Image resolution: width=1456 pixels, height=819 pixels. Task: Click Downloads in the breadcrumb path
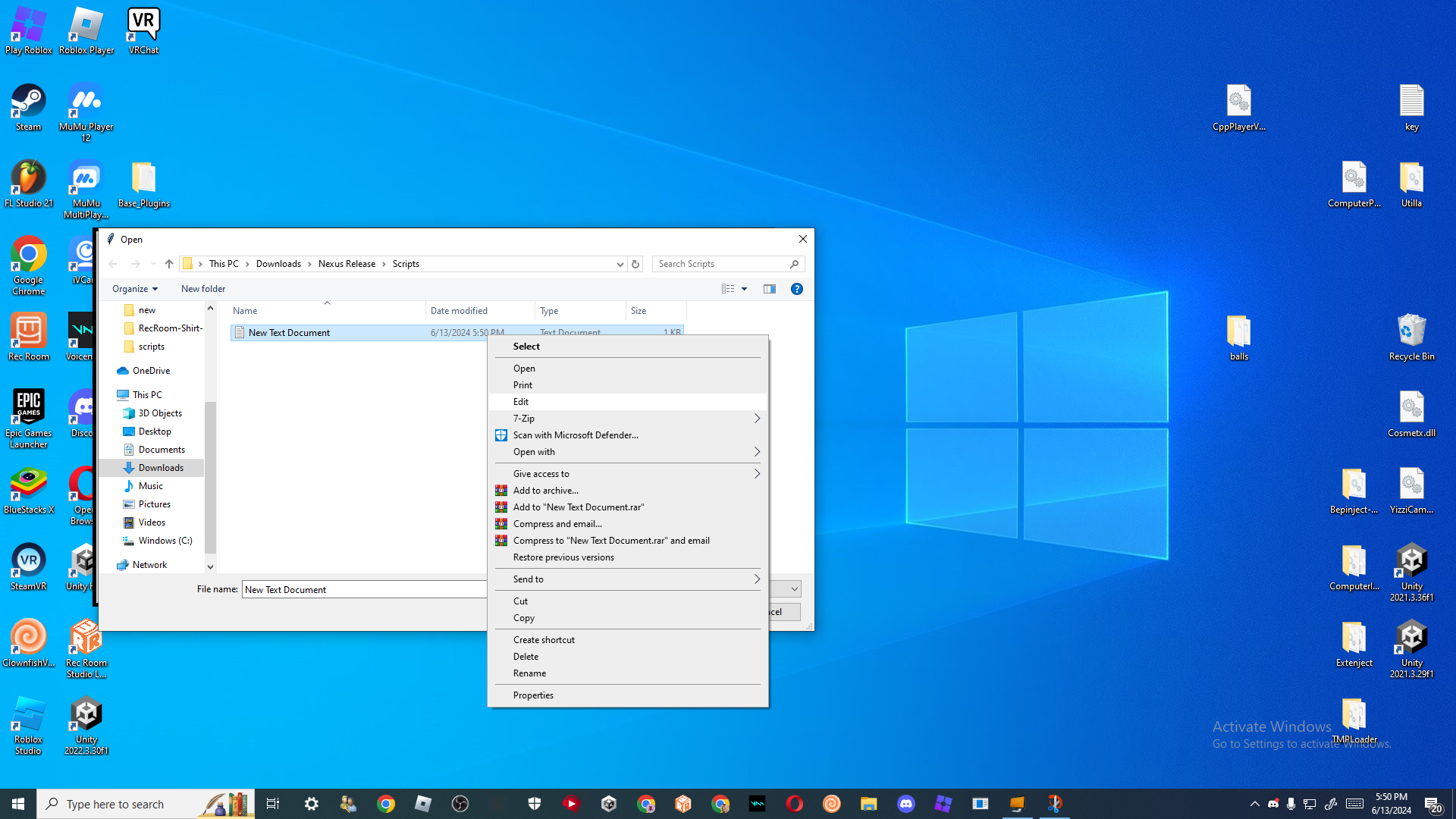point(278,264)
